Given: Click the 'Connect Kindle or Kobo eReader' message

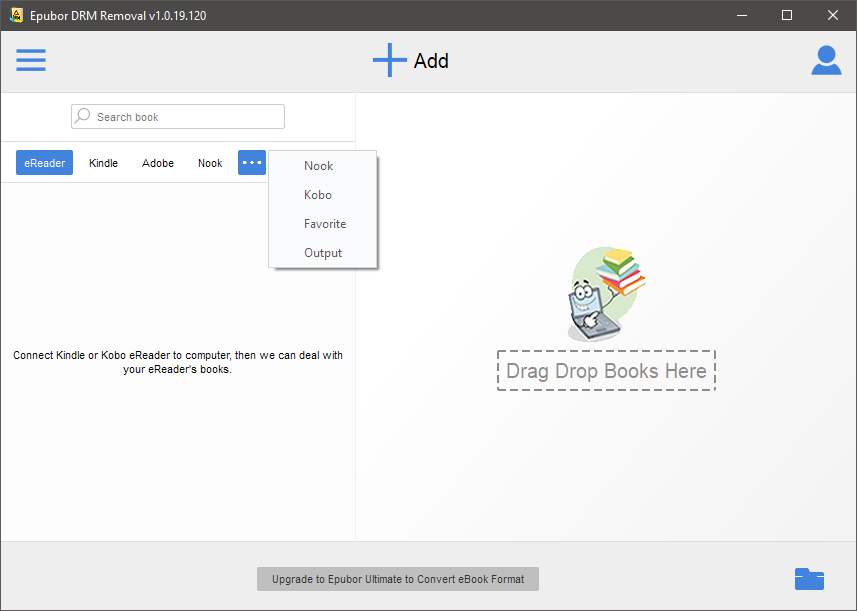Looking at the screenshot, I should coord(178,362).
